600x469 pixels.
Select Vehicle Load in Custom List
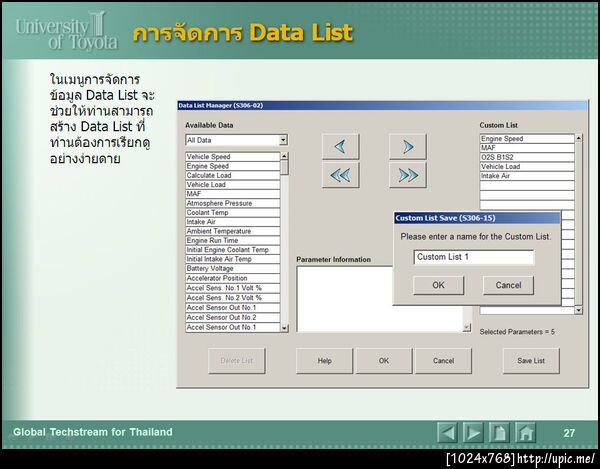click(x=527, y=167)
